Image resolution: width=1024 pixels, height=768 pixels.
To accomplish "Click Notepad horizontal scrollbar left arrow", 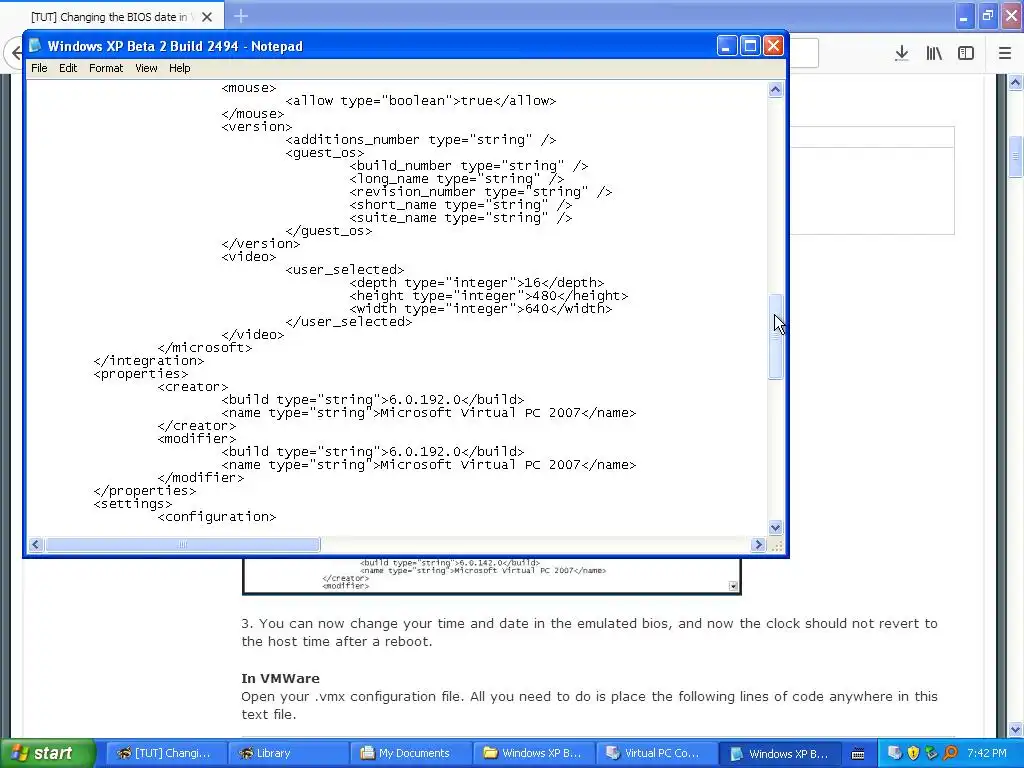I will tap(36, 544).
